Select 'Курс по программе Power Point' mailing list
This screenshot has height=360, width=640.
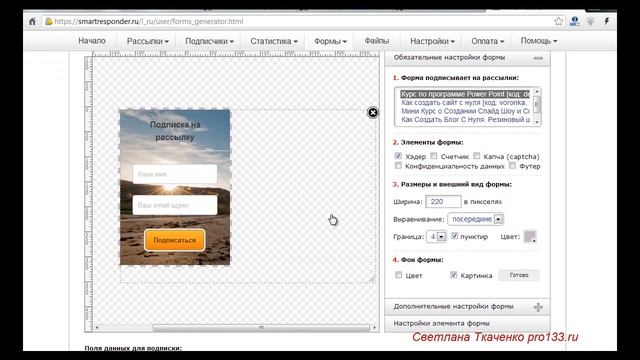click(465, 94)
